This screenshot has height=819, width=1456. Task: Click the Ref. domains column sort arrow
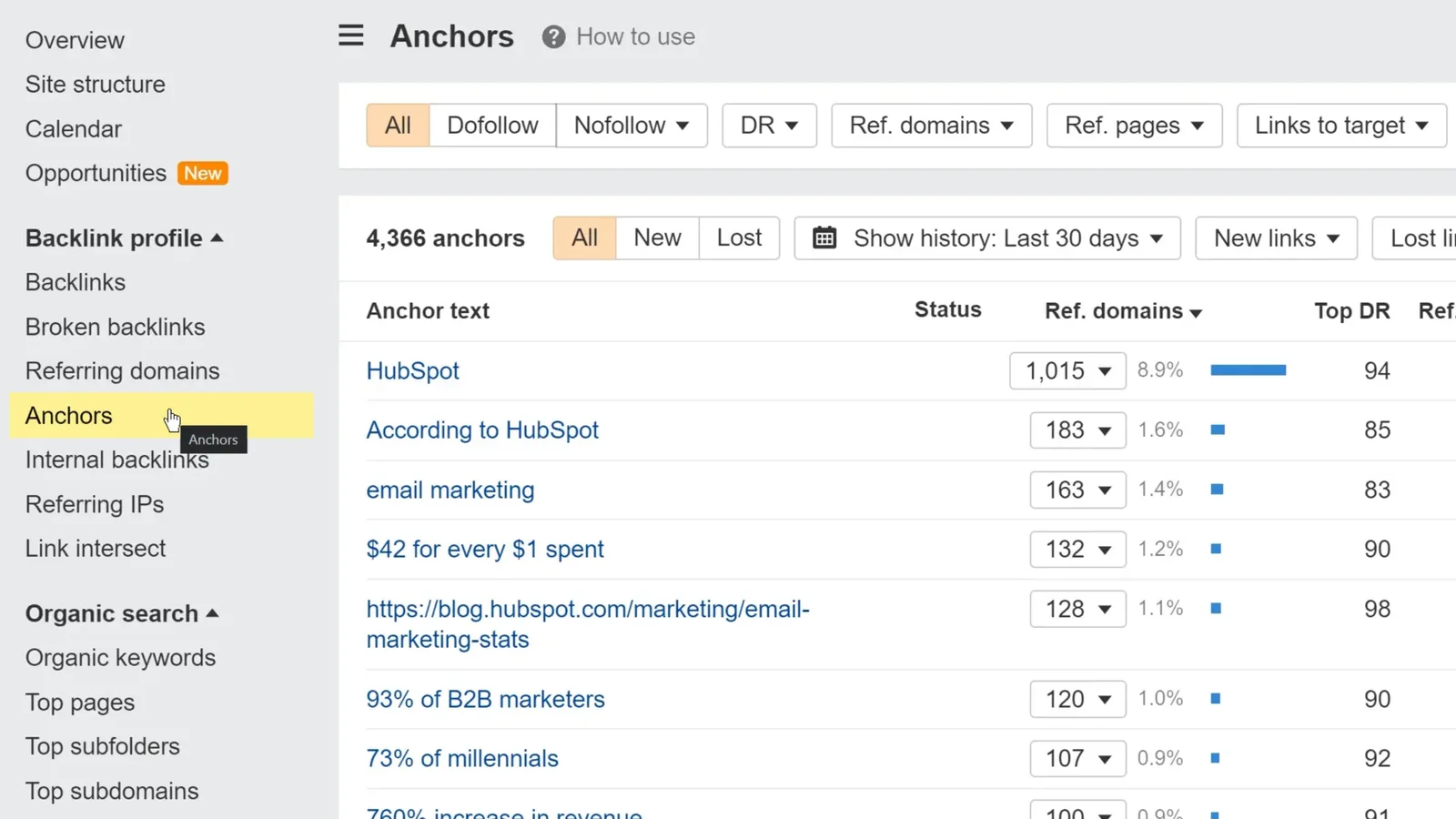pyautogui.click(x=1196, y=313)
